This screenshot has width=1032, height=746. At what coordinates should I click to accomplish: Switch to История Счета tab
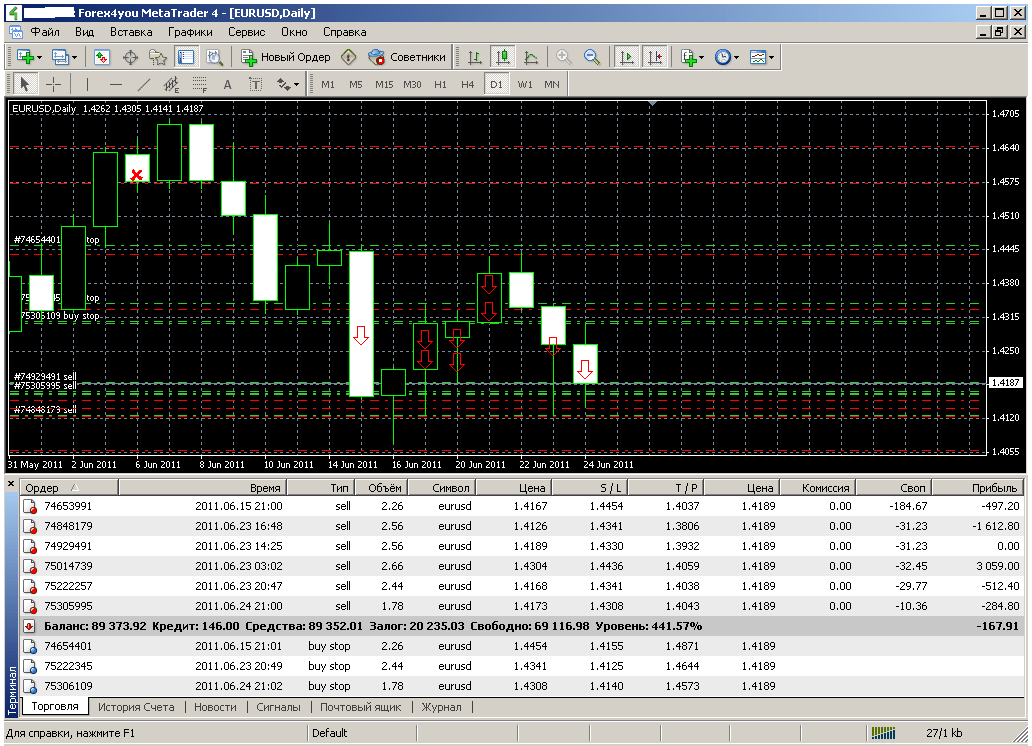[136, 707]
